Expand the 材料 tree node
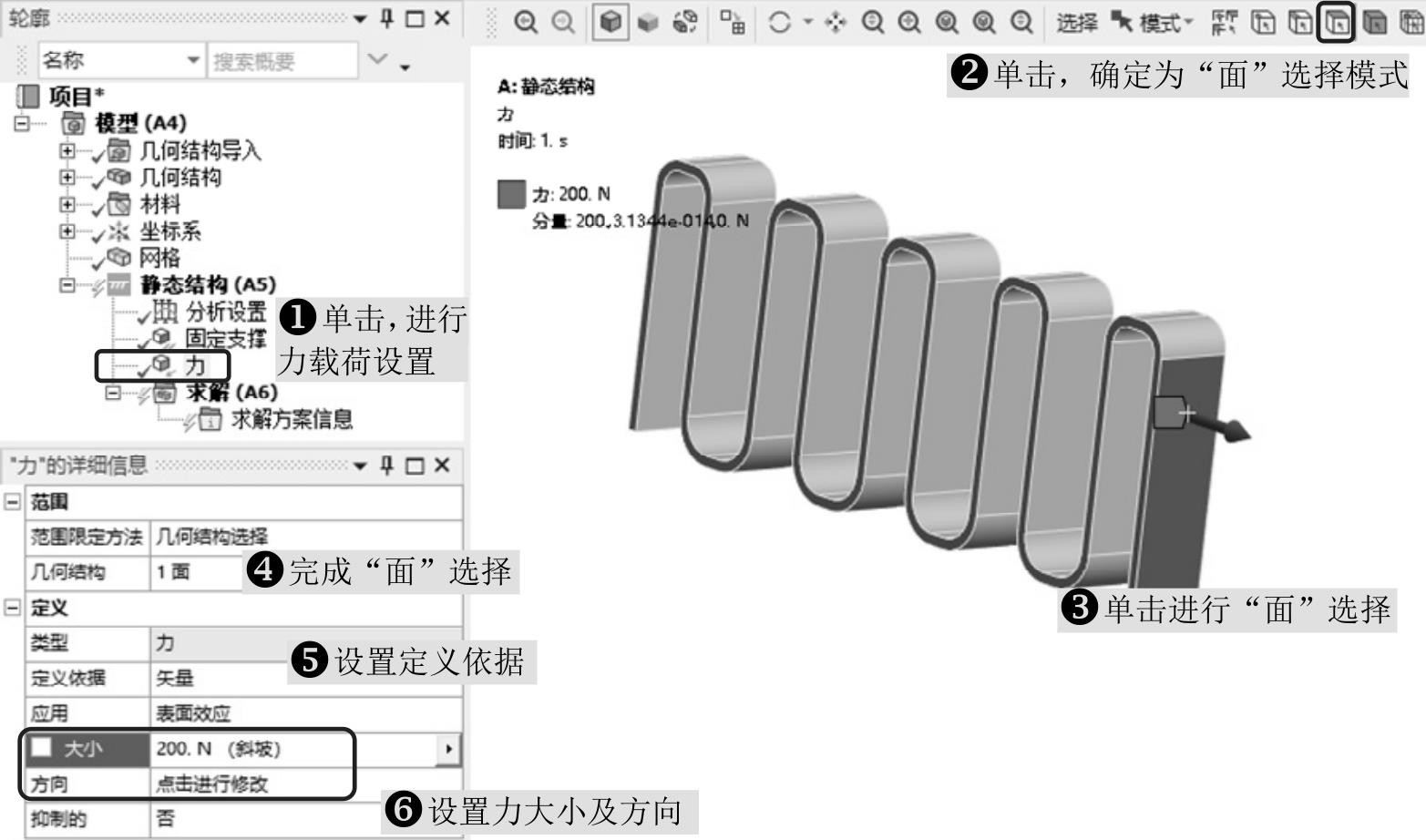The height and width of the screenshot is (840, 1426). tap(67, 204)
